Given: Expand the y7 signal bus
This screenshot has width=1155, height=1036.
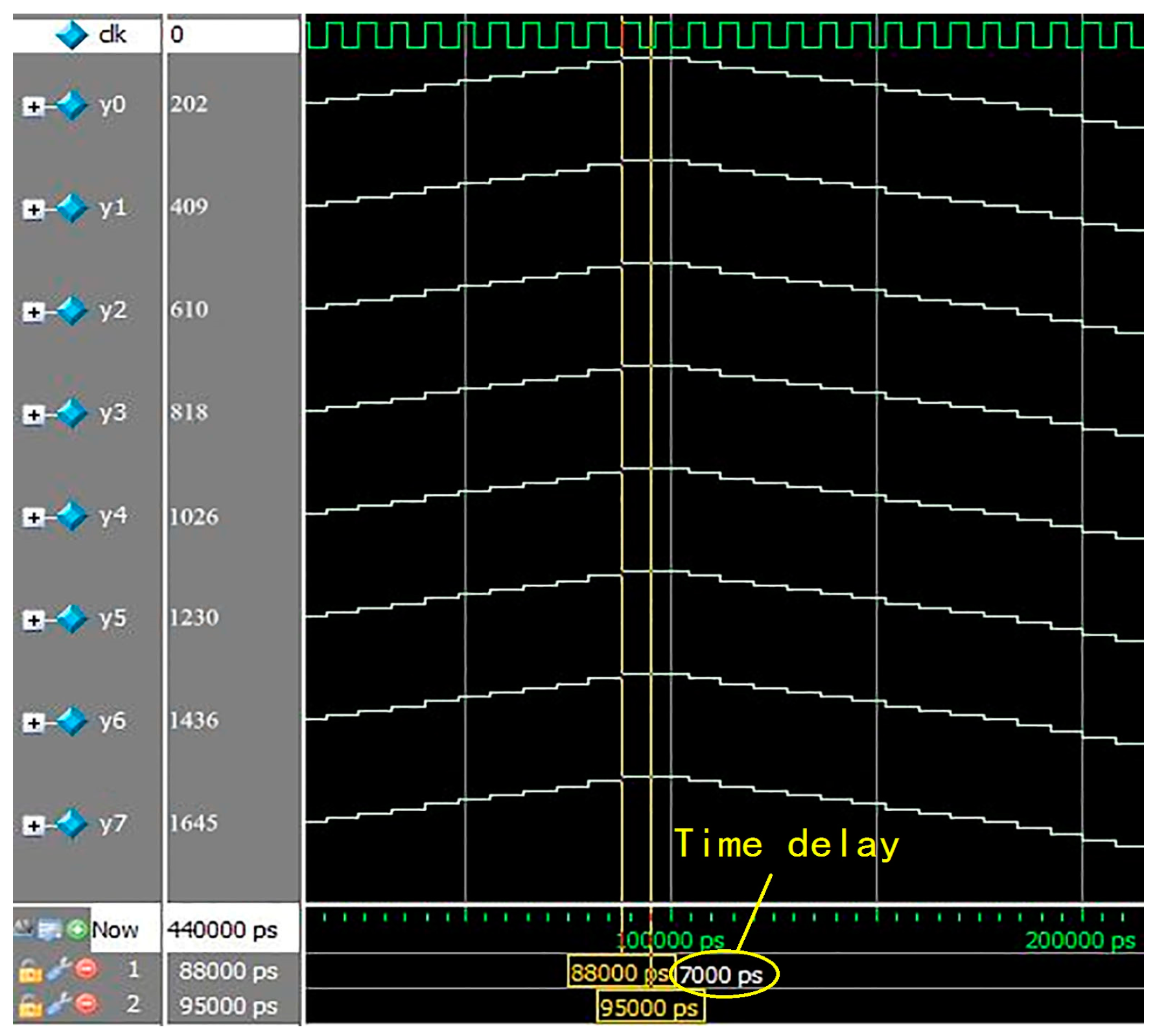Looking at the screenshot, I should pyautogui.click(x=33, y=825).
